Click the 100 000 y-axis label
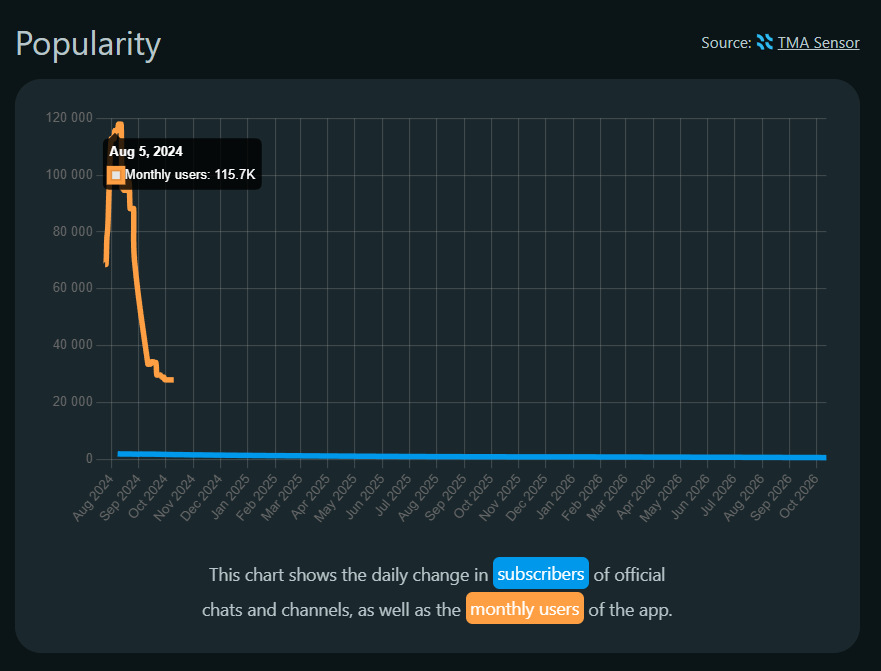This screenshot has width=881, height=671. tap(69, 175)
